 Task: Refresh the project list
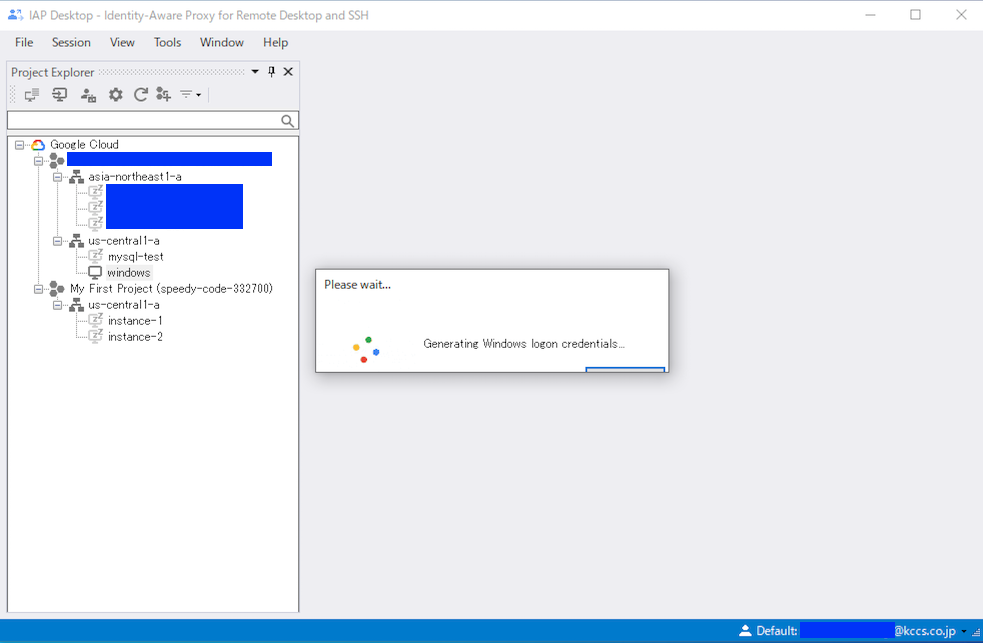141,94
